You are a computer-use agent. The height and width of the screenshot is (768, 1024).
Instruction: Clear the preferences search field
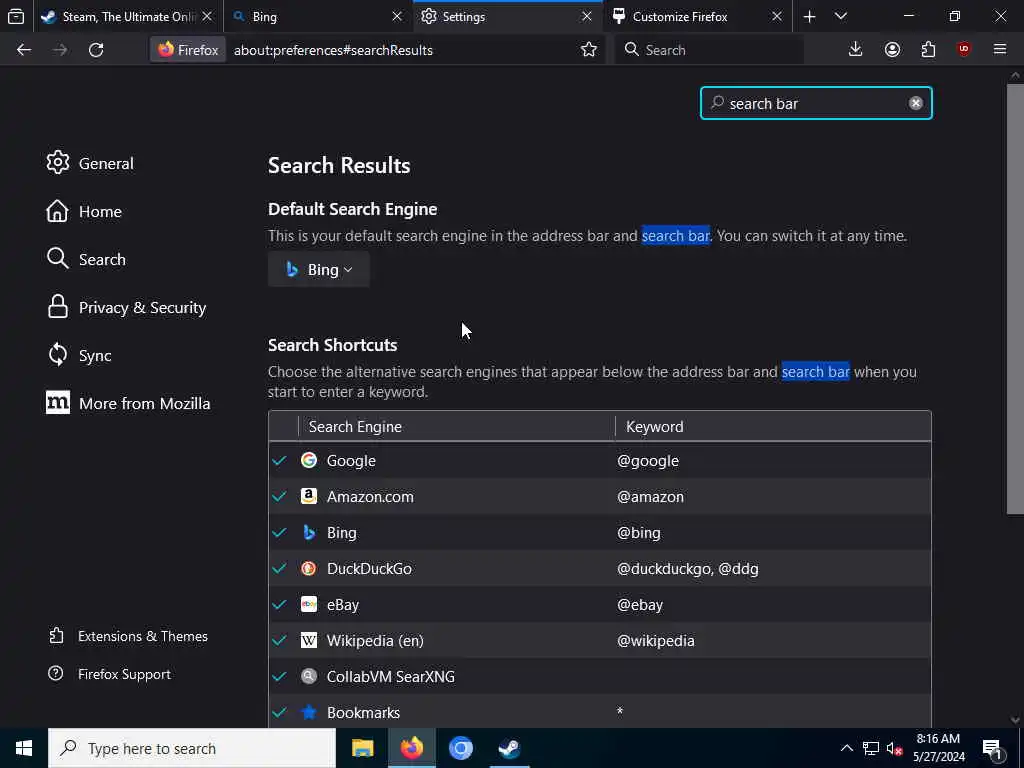916,103
